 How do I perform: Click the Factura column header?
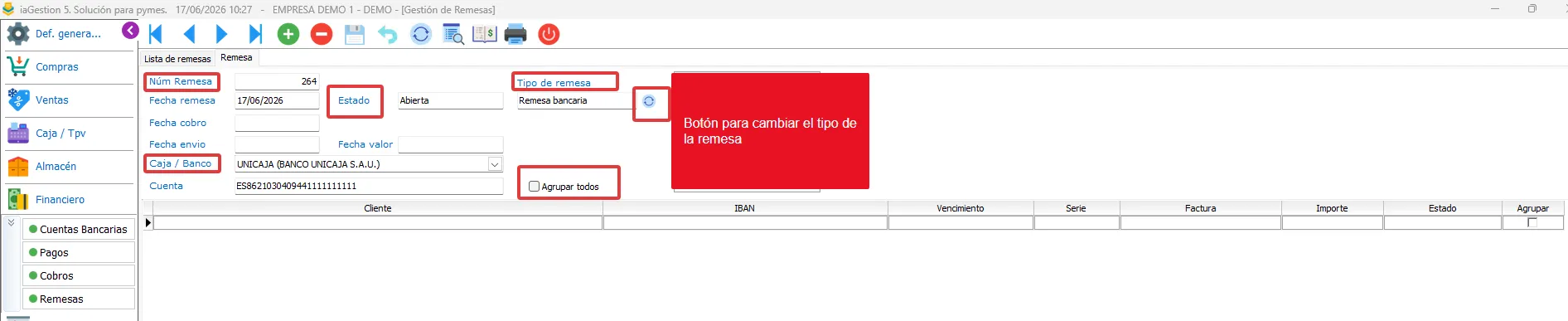point(1200,208)
